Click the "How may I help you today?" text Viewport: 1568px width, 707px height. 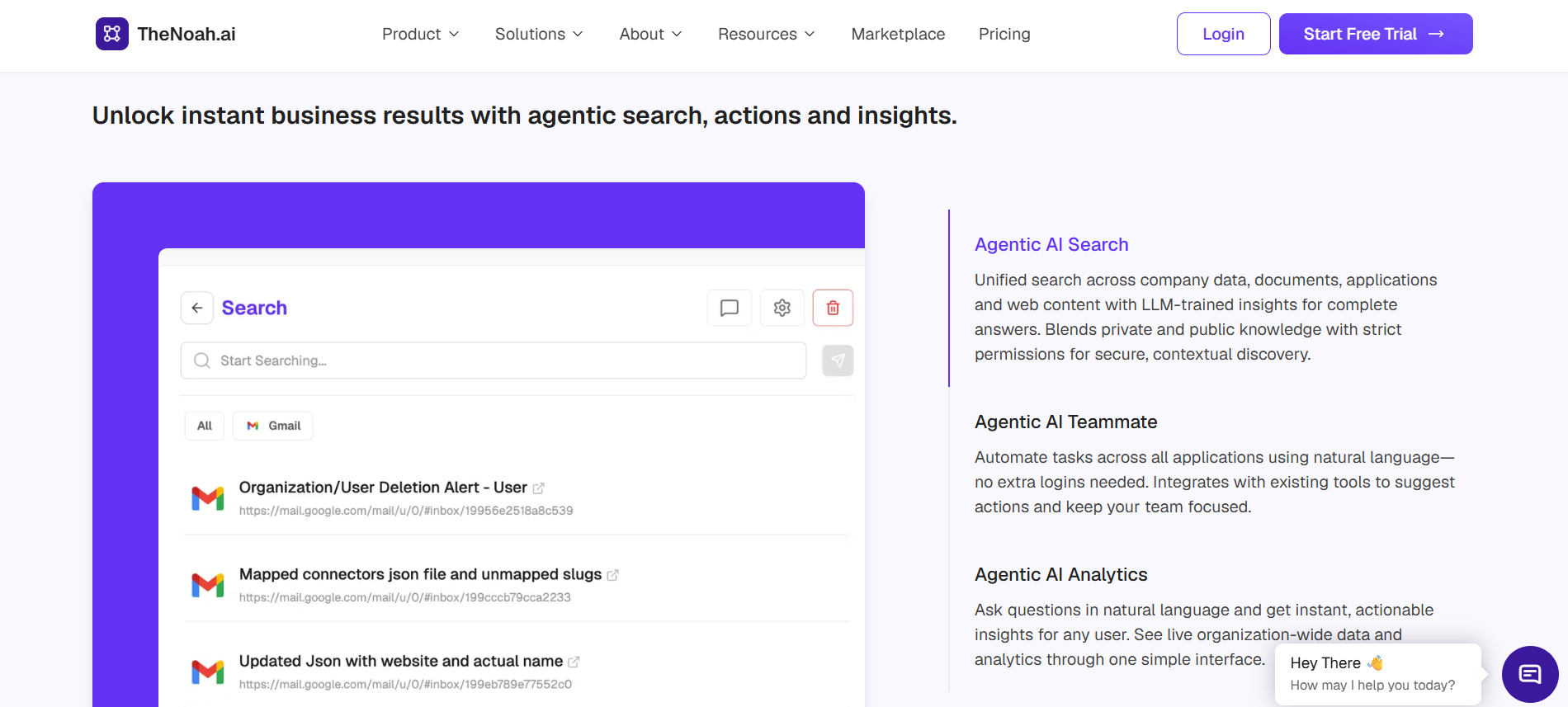point(1372,685)
